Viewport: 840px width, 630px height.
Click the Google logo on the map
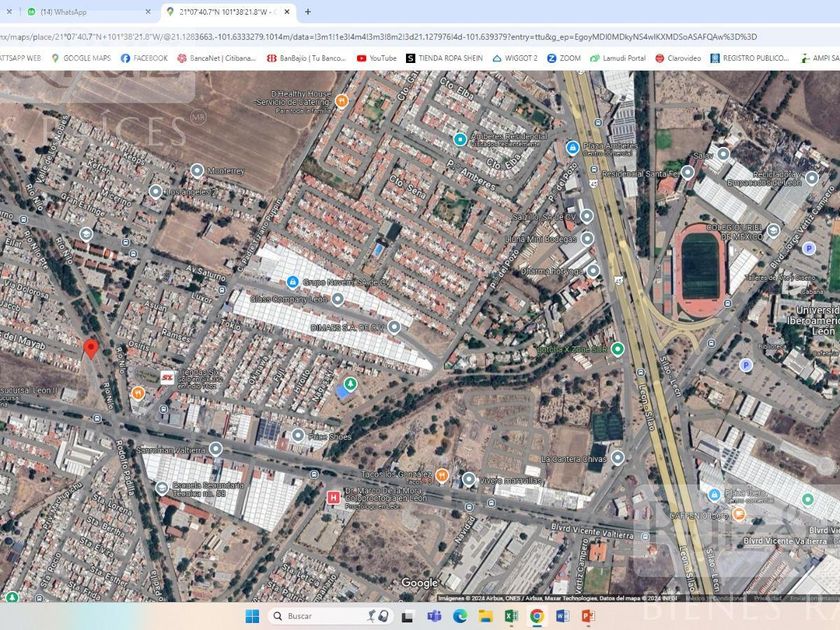(x=419, y=583)
